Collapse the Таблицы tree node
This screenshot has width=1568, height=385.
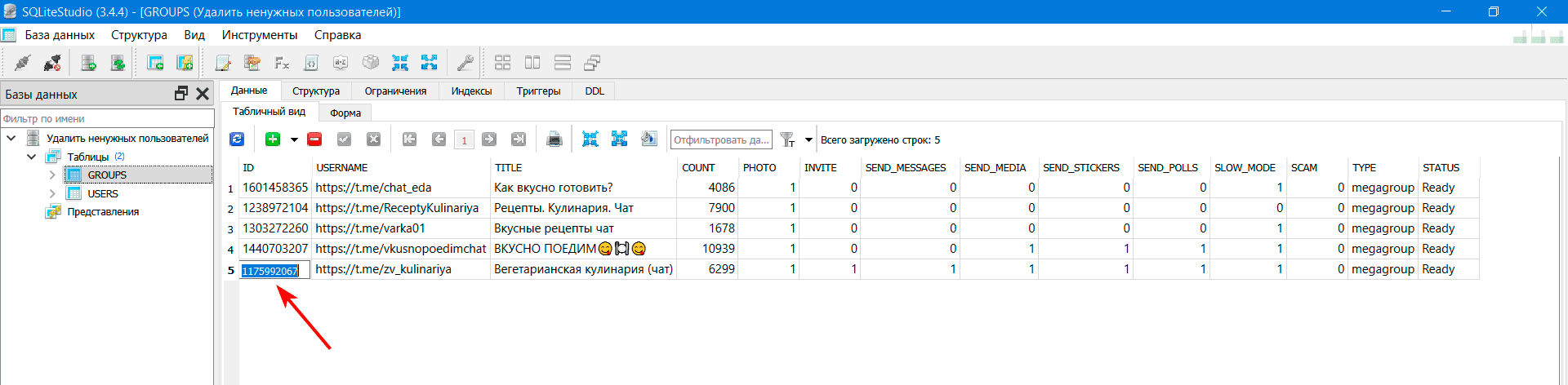tap(32, 157)
